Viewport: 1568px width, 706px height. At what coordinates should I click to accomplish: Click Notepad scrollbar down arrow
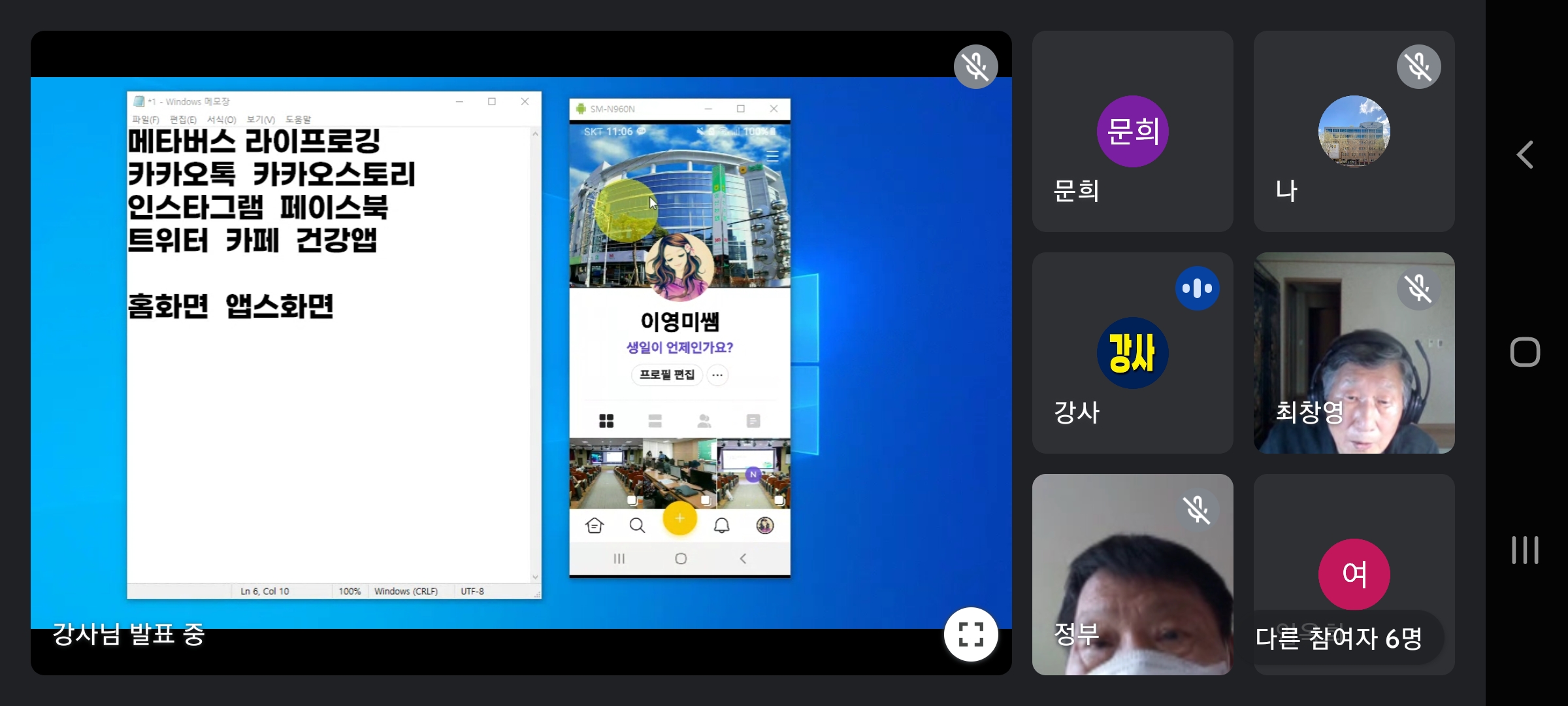click(x=535, y=577)
